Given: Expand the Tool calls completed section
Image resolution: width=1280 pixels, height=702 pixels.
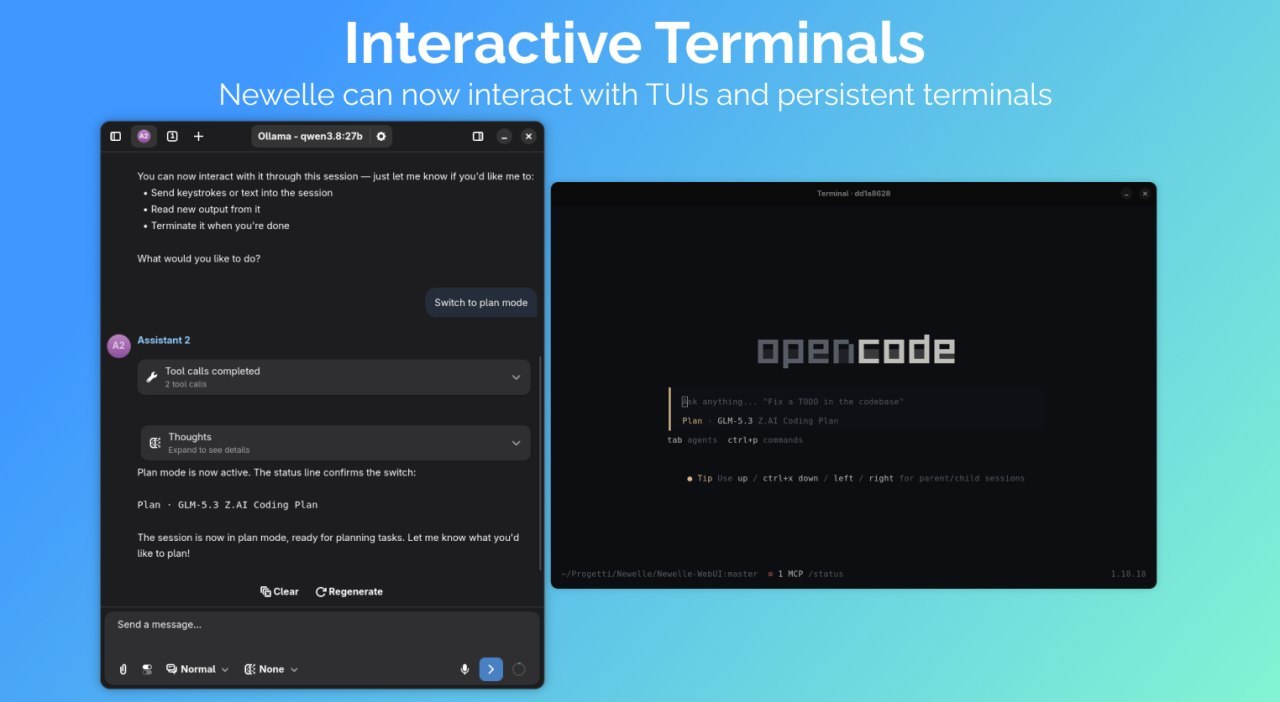Looking at the screenshot, I should pyautogui.click(x=334, y=377).
